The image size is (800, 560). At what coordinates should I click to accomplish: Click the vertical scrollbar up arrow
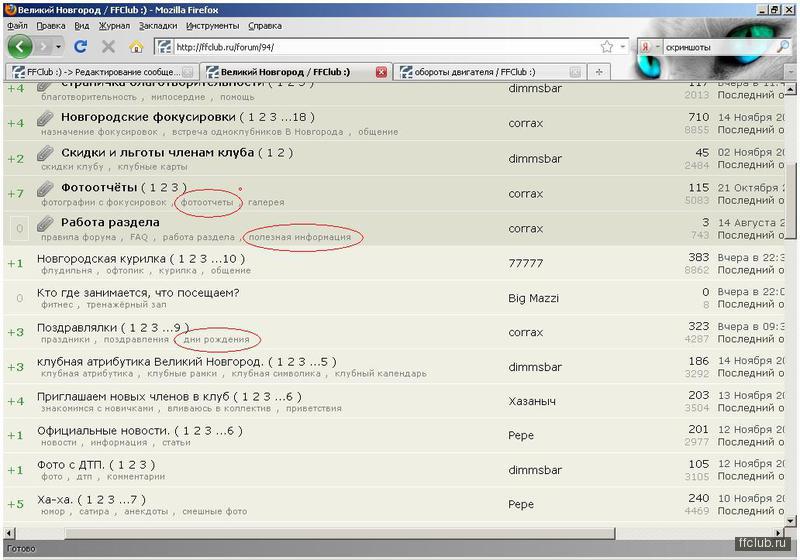click(x=791, y=89)
